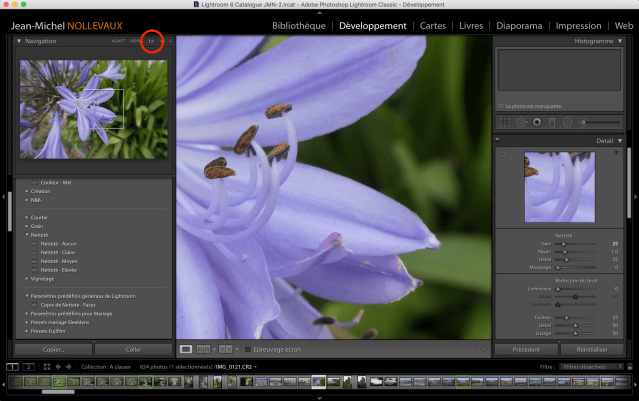Click the Navigator flower preview thumbnail
This screenshot has height=401, width=639.
tap(94, 109)
